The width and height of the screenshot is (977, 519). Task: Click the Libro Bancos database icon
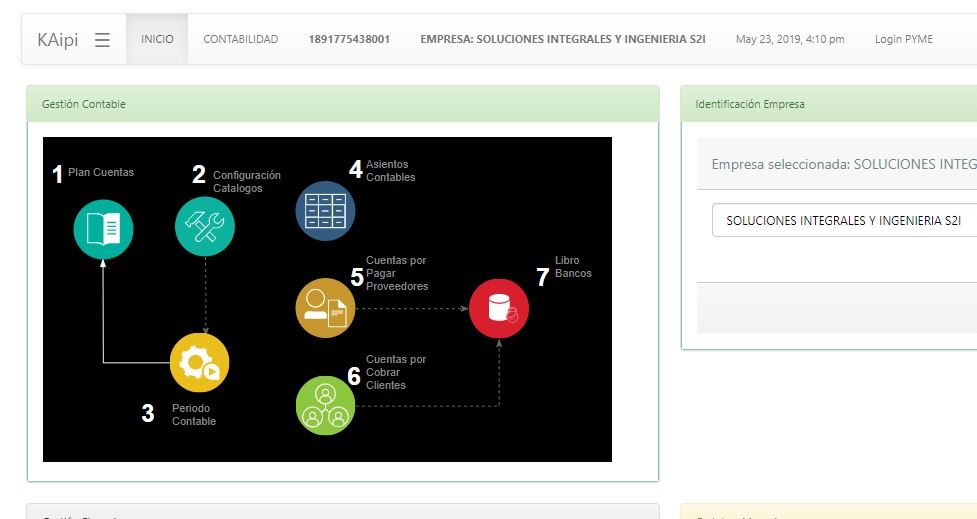[498, 308]
